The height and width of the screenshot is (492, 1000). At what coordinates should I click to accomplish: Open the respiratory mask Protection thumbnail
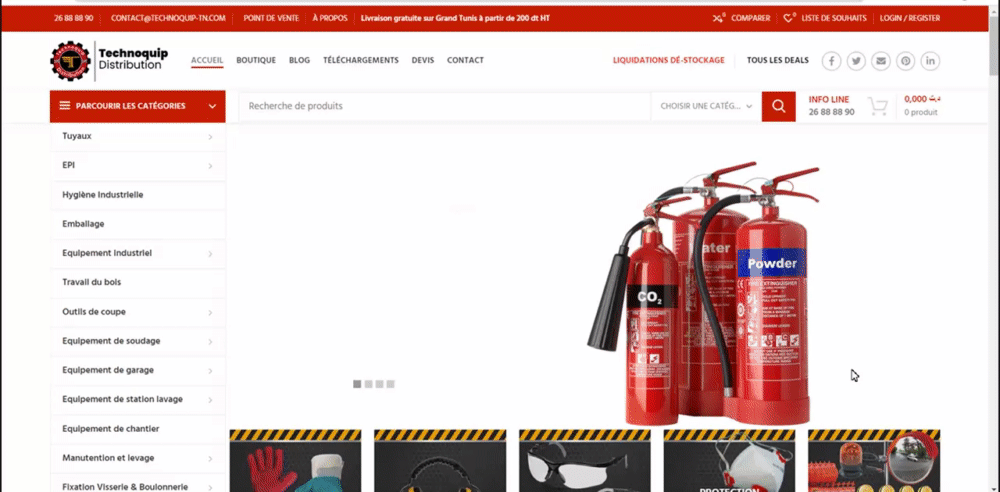[730, 461]
